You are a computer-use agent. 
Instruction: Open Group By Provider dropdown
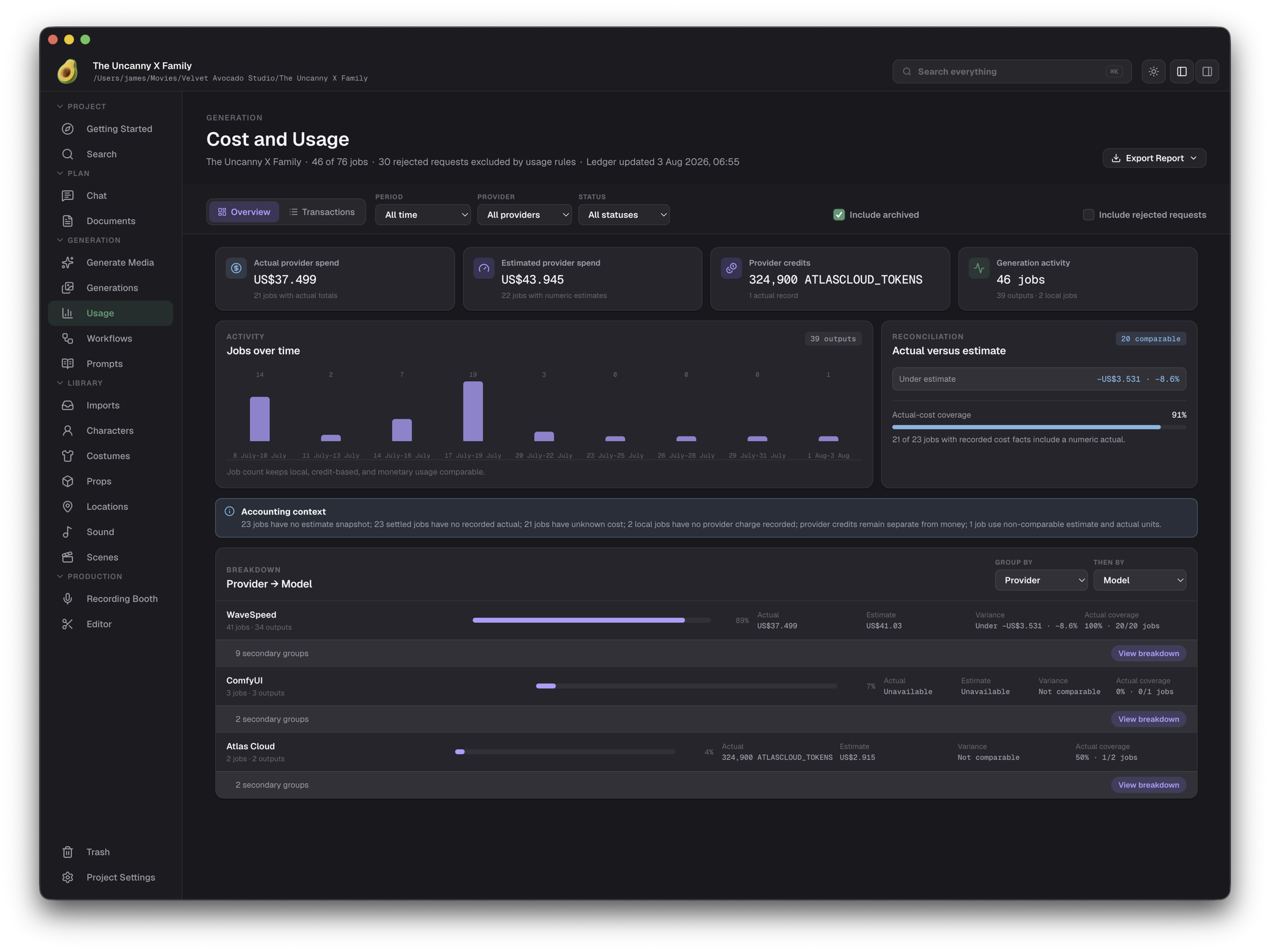[x=1041, y=580]
